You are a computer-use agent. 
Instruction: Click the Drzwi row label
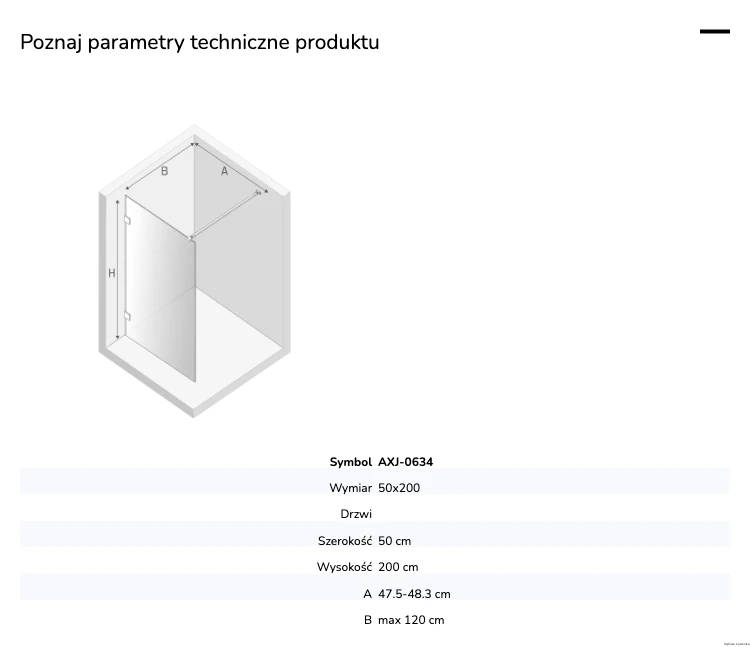click(356, 514)
